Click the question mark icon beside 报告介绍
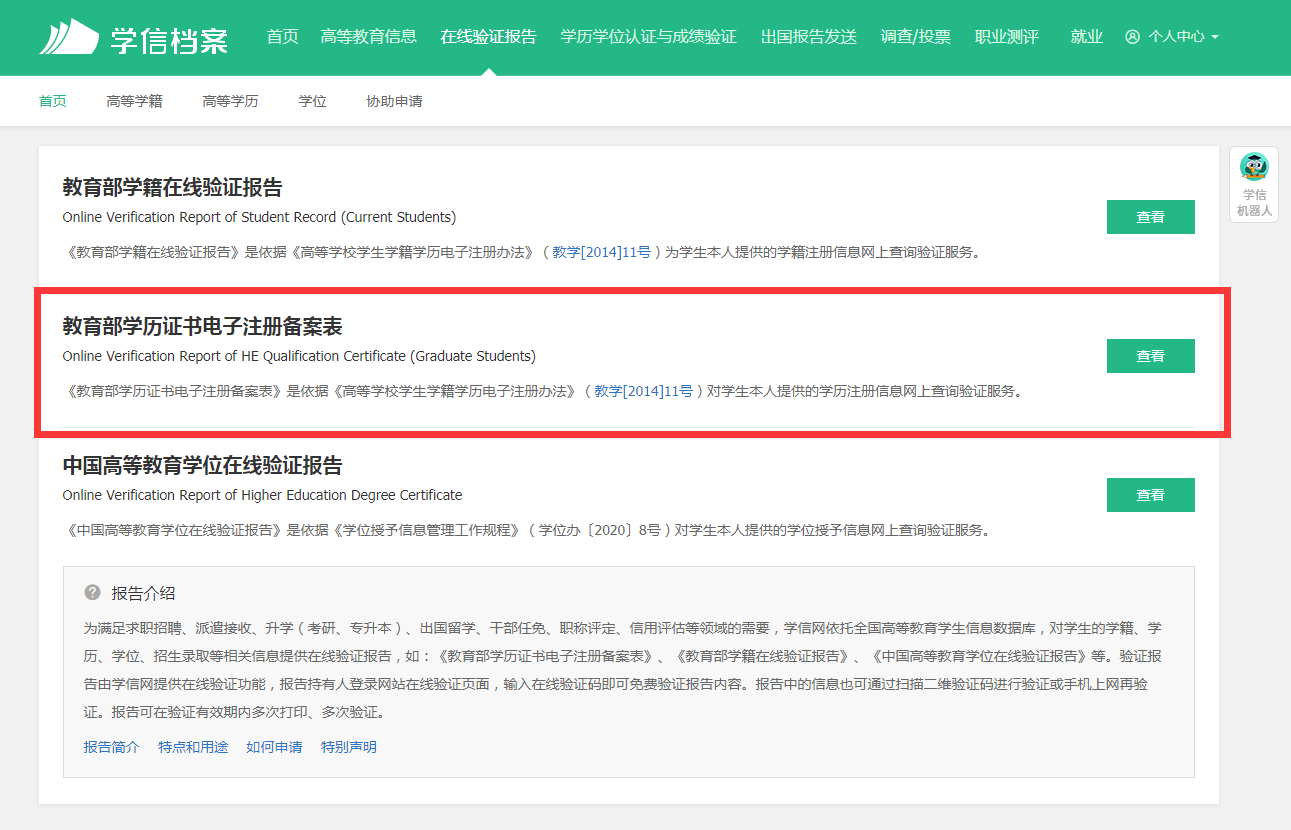1291x830 pixels. 93,593
